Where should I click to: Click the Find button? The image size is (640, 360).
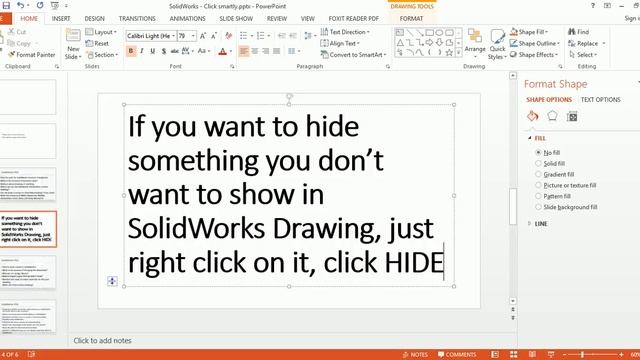click(x=578, y=32)
